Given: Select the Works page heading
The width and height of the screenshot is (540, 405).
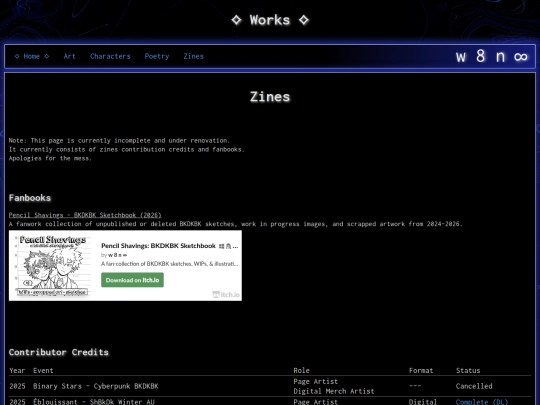Looking at the screenshot, I should 270,20.
